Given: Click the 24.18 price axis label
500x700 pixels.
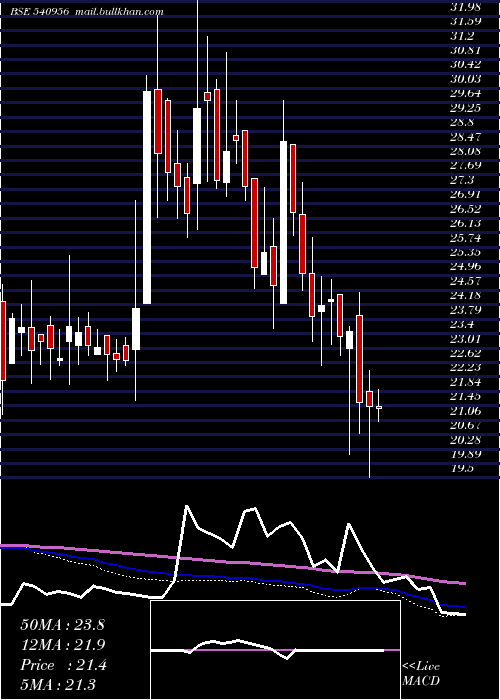Looking at the screenshot, I should (466, 295).
